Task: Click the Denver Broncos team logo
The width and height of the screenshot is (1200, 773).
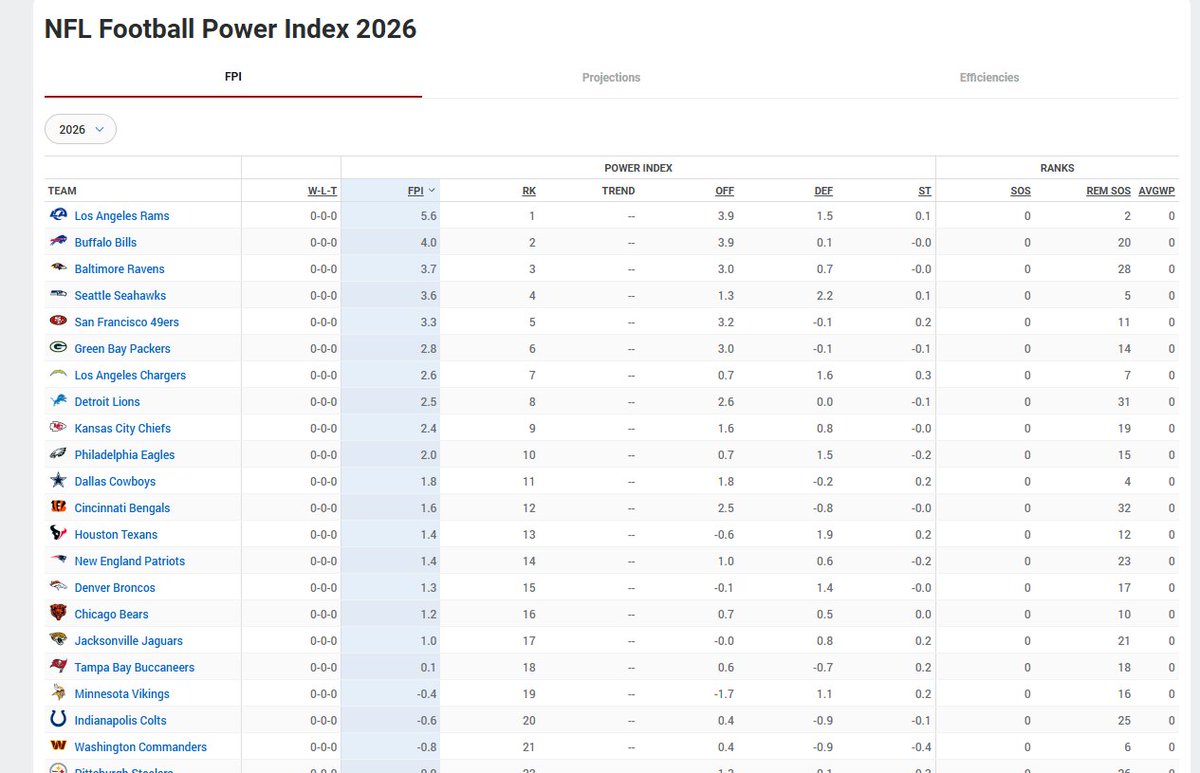Action: point(58,587)
